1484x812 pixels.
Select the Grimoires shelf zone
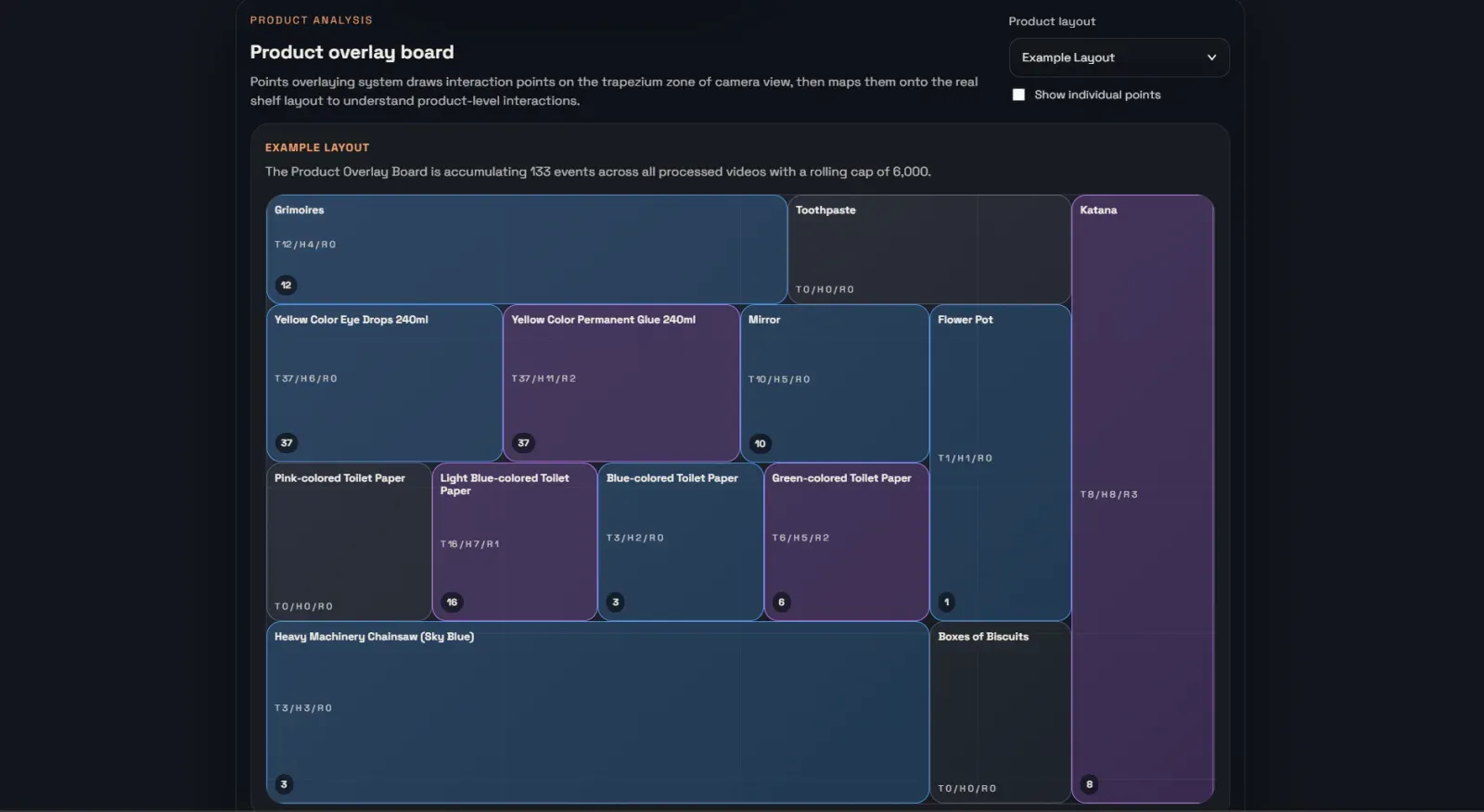pyautogui.click(x=527, y=249)
